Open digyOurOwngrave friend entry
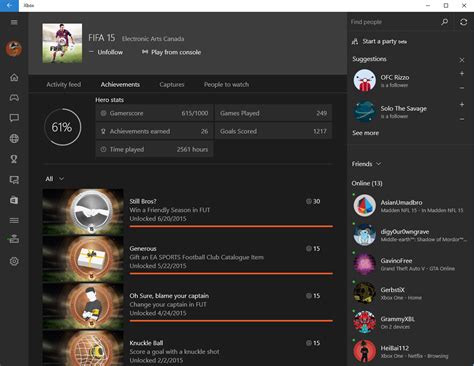The height and width of the screenshot is (366, 474). pyautogui.click(x=409, y=235)
